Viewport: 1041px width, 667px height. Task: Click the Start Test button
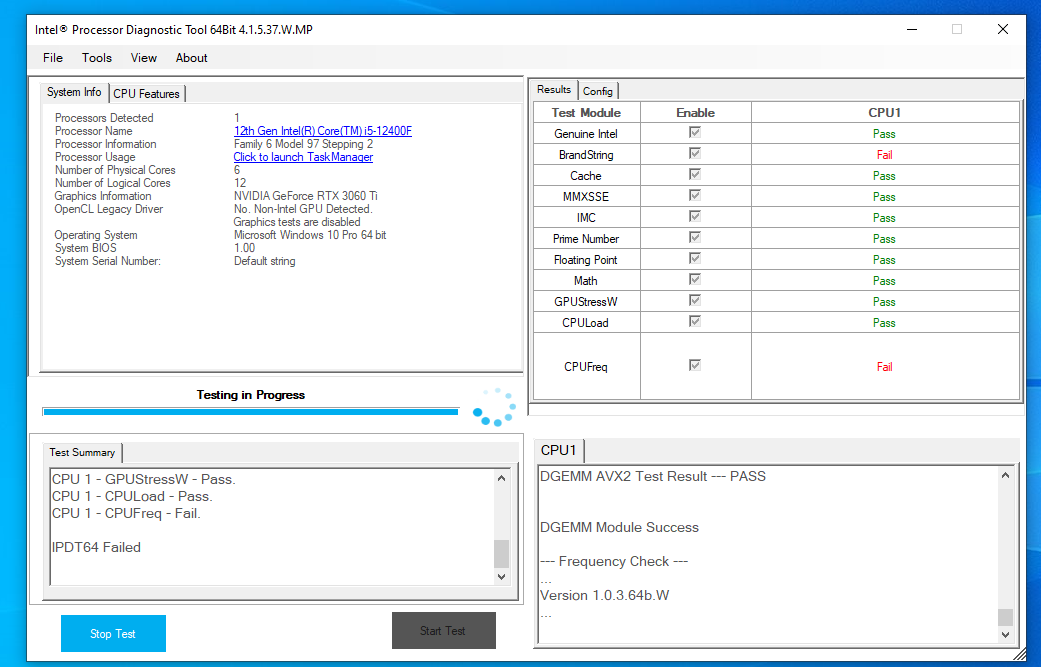tap(443, 630)
